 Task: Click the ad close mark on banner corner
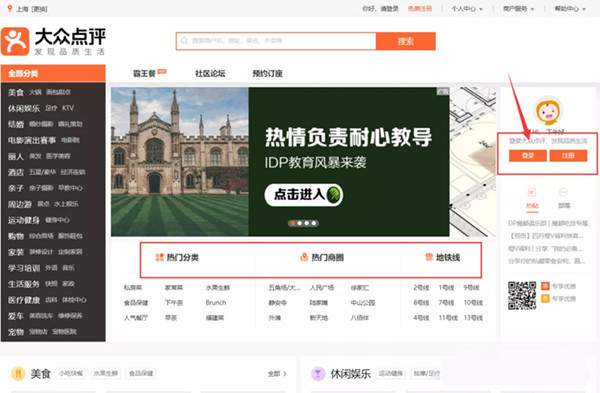(443, 91)
